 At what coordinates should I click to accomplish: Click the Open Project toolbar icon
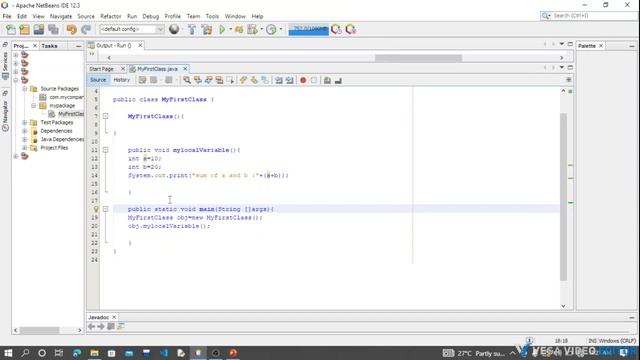coord(39,29)
